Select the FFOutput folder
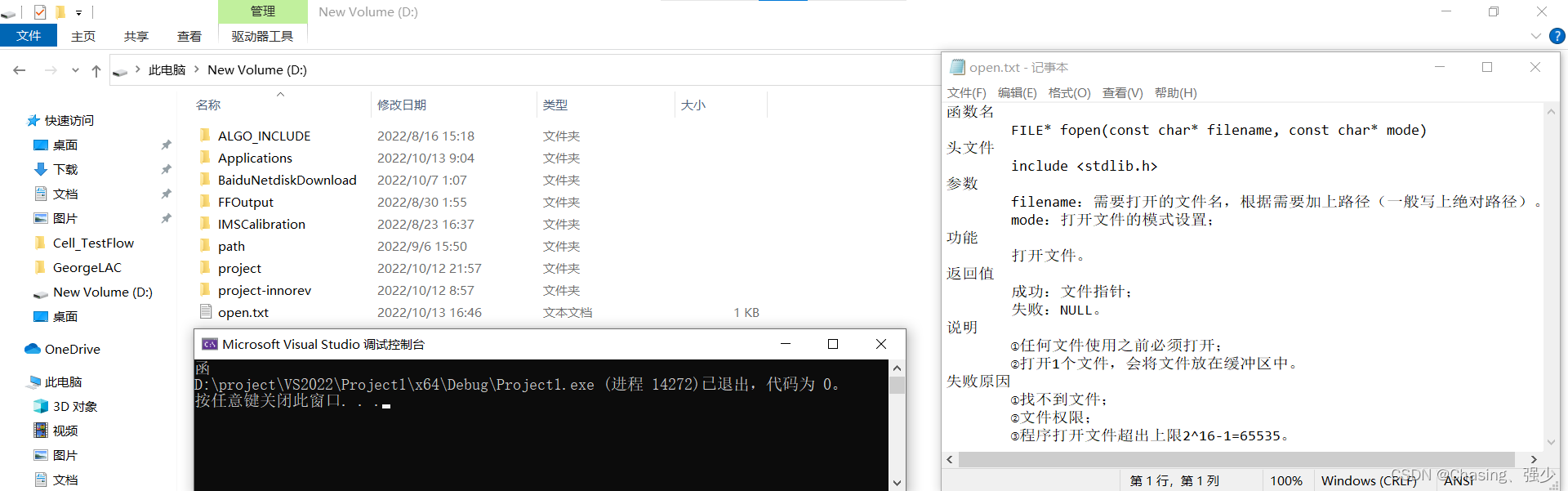 [x=245, y=202]
